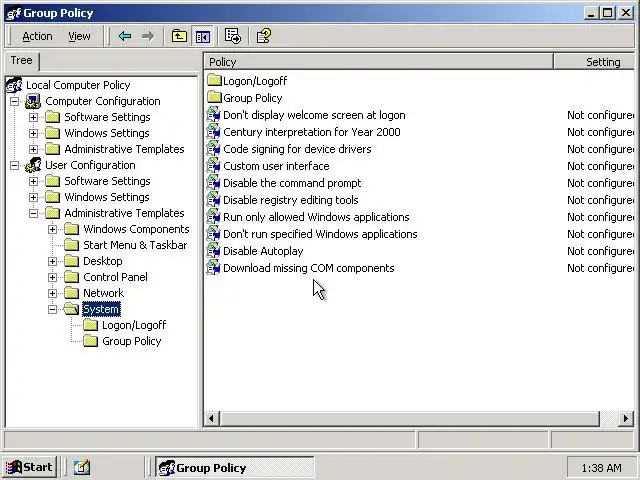Viewport: 640px width, 480px height.
Task: Expand Software Settings under Computer Configuration
Action: (33, 117)
